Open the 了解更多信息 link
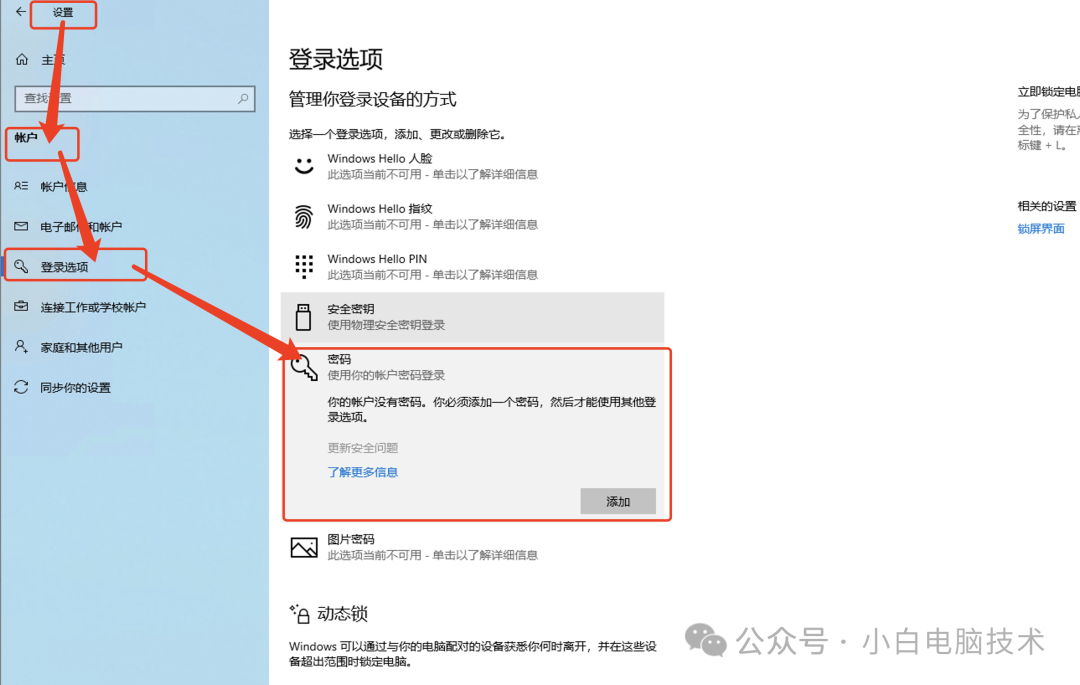This screenshot has width=1080, height=685. (362, 472)
